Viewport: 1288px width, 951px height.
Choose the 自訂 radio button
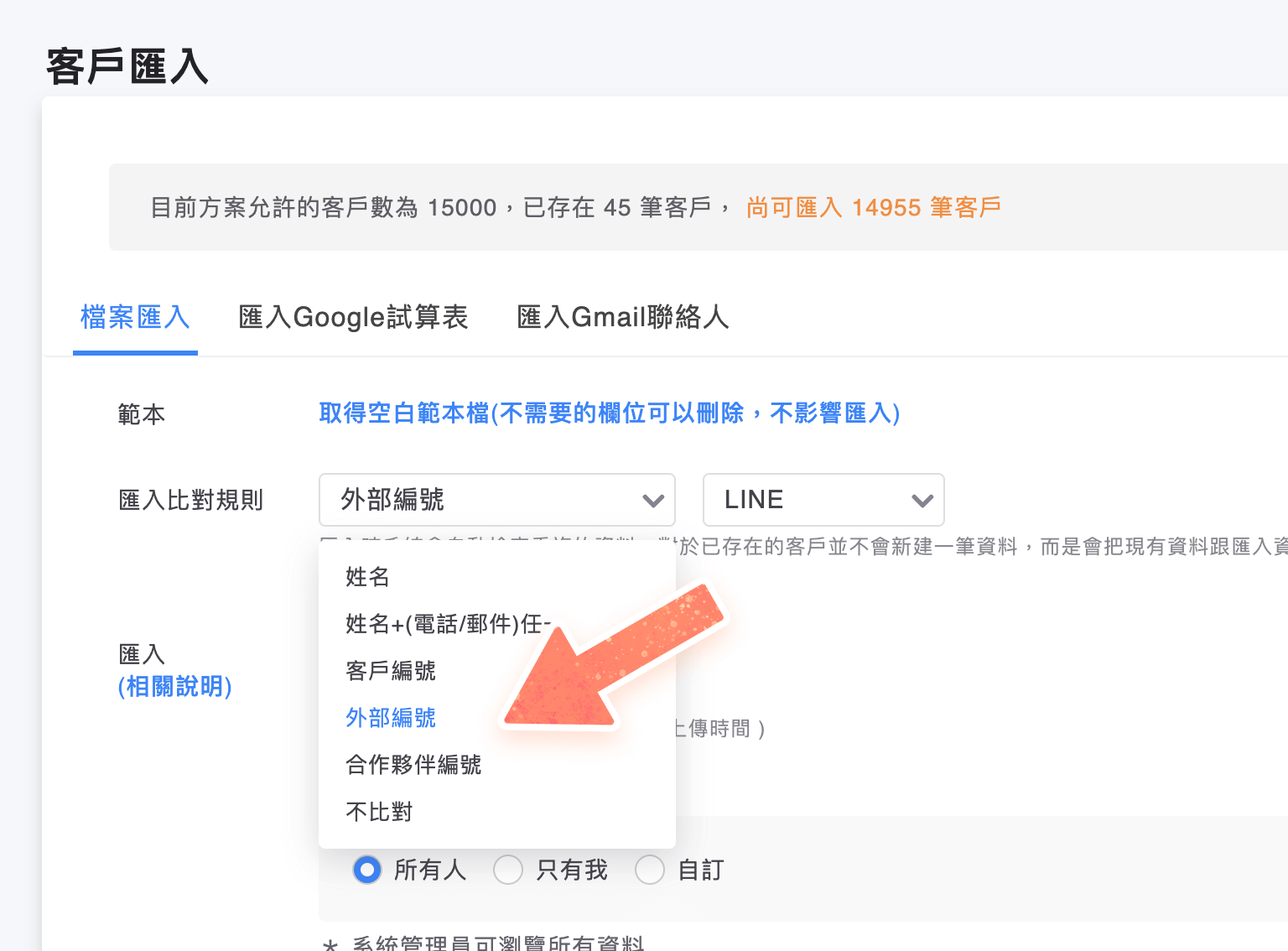650,870
